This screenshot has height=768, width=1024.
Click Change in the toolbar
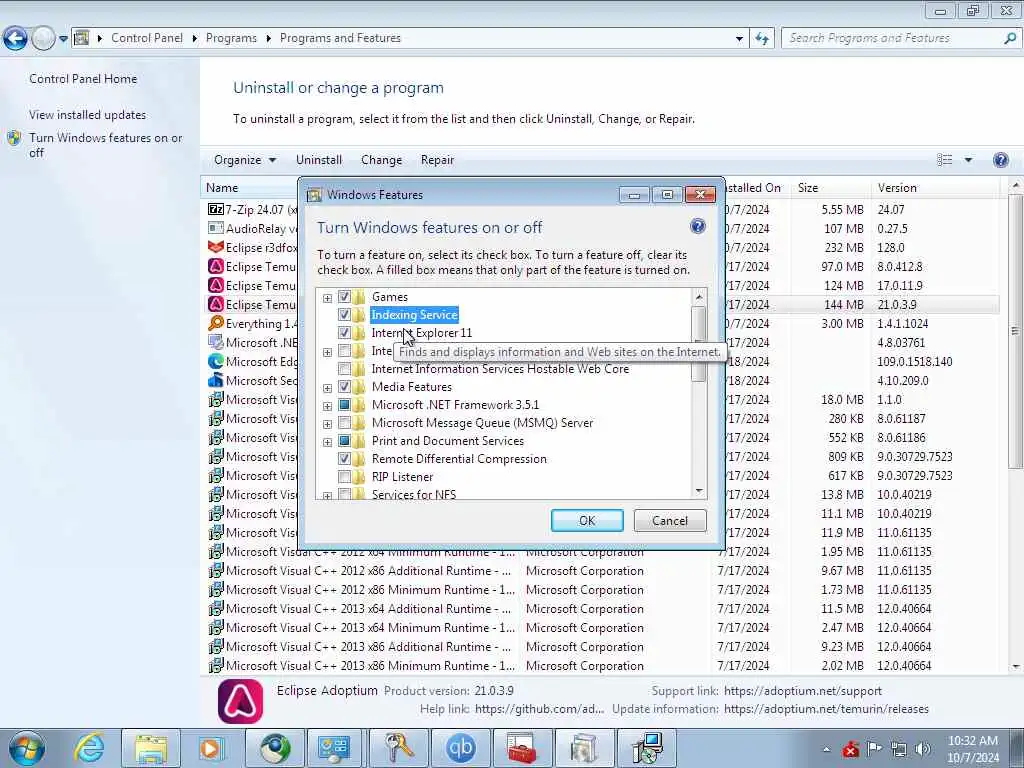pyautogui.click(x=381, y=160)
